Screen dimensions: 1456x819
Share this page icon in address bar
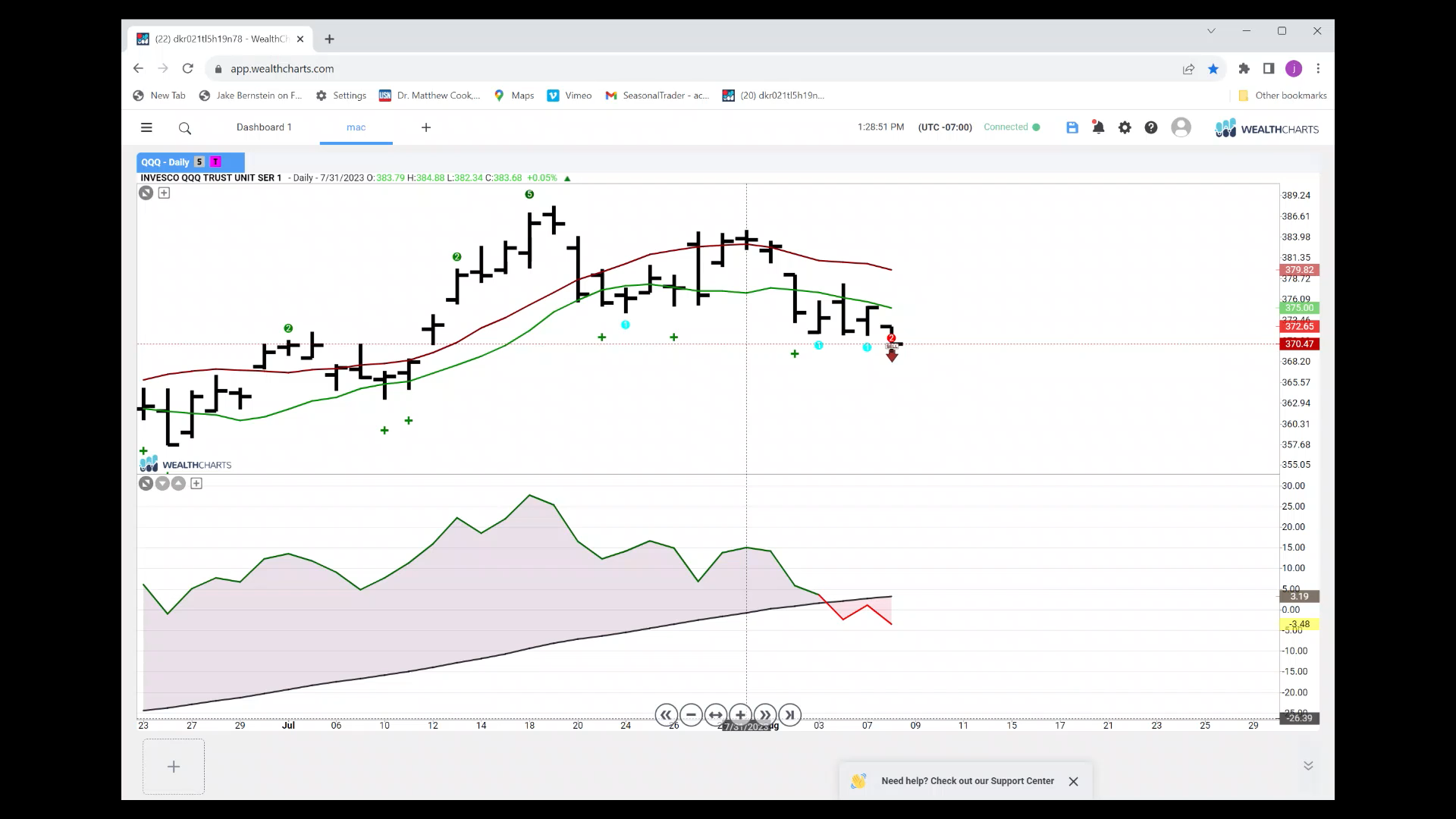pyautogui.click(x=1188, y=69)
